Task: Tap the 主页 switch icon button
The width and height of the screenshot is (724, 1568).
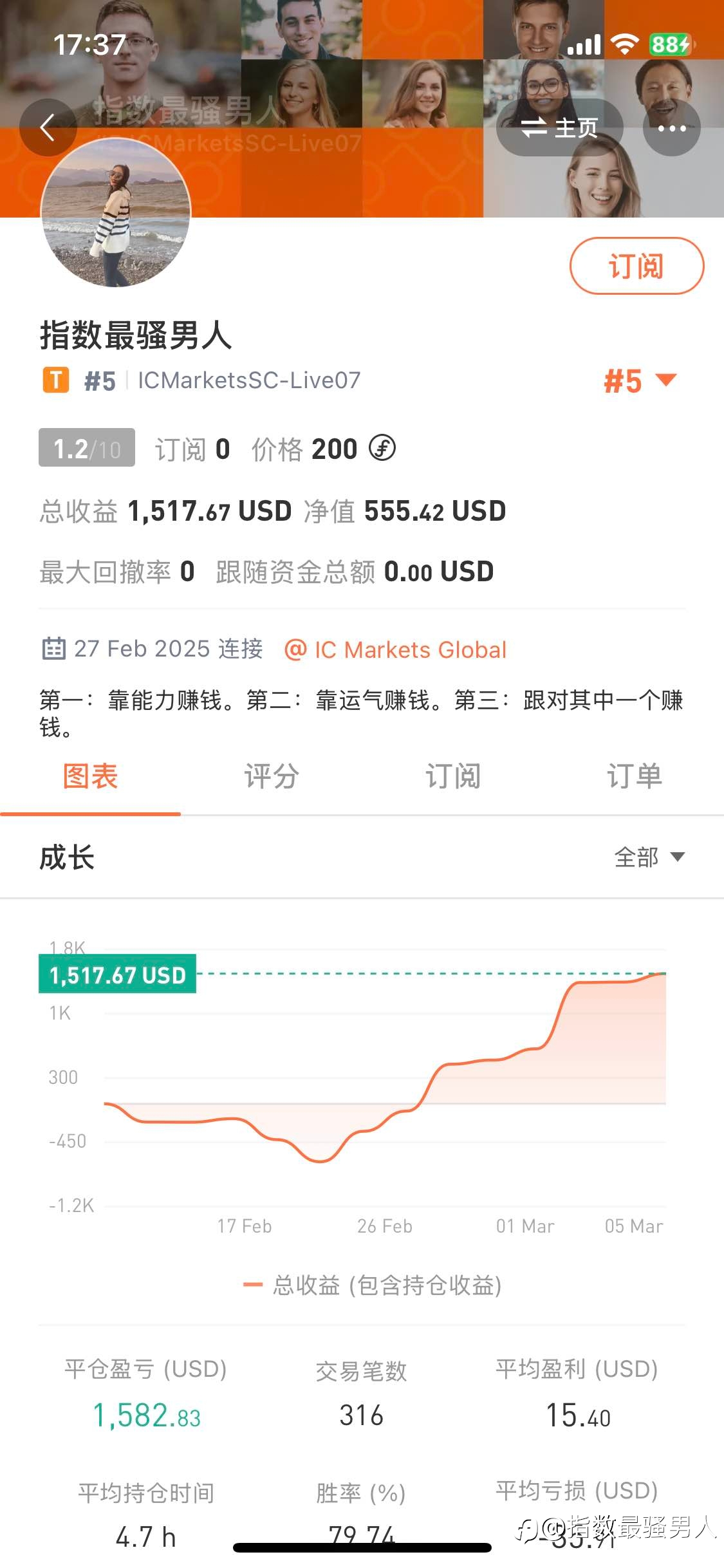Action: pos(559,127)
